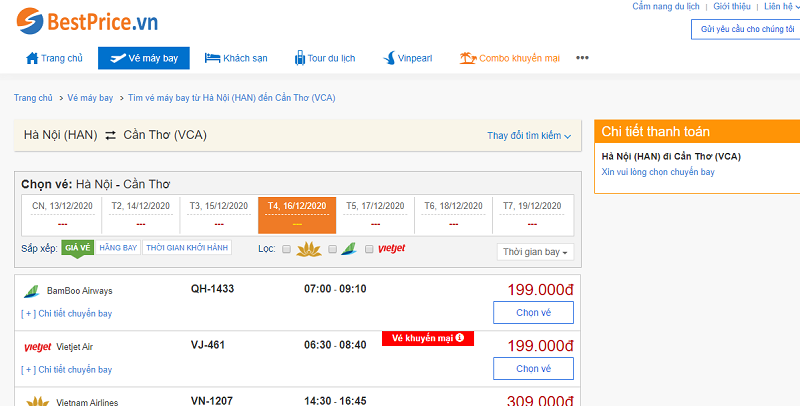Click flight number VJ-461
Screen dimensions: 800x406
point(208,345)
